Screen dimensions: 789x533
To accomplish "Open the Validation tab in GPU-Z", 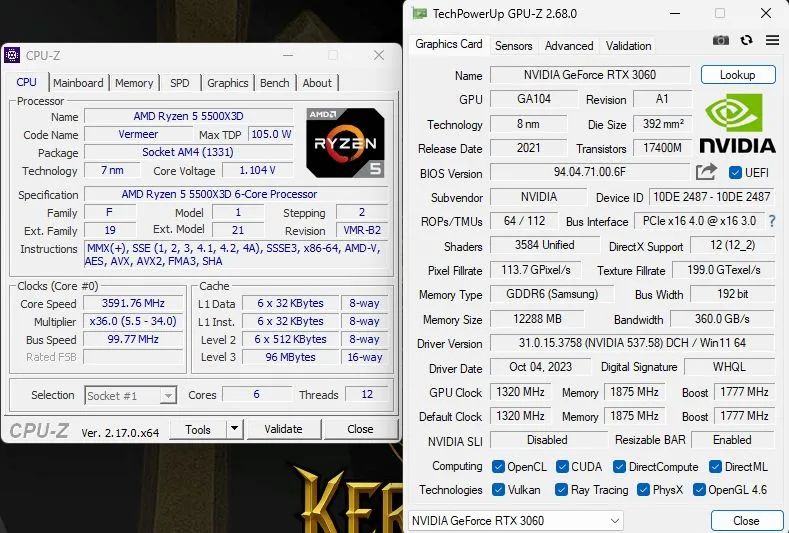I will coord(628,46).
